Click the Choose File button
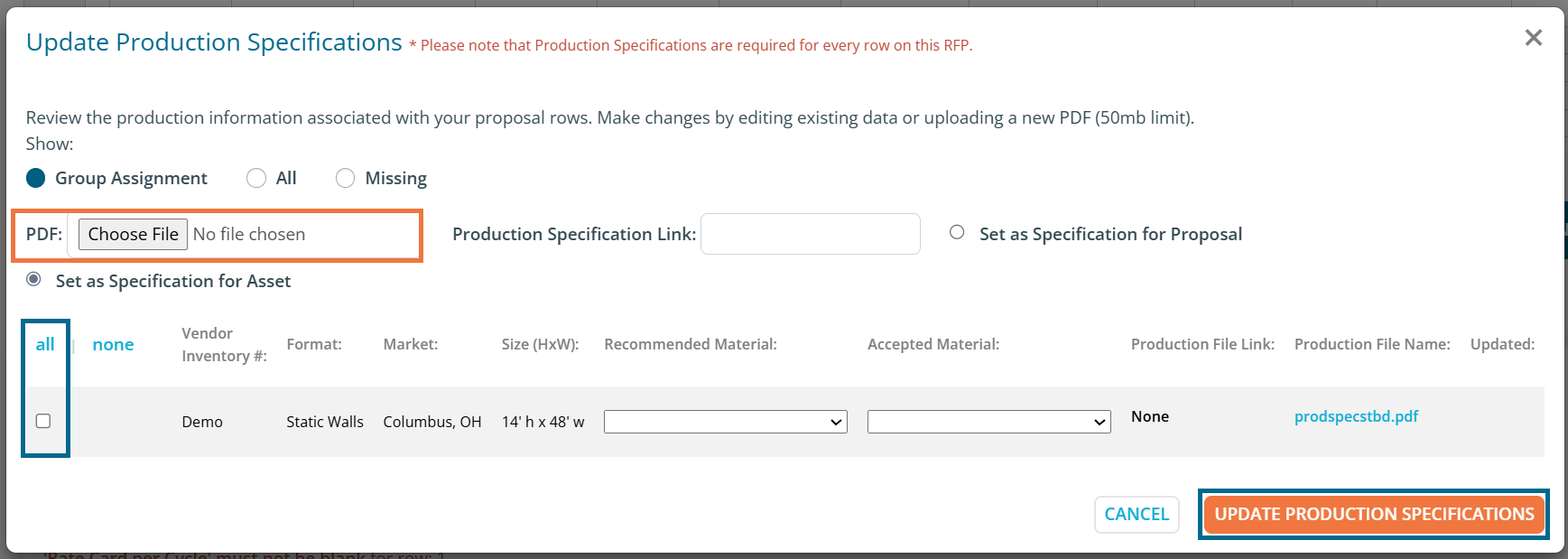 tap(133, 234)
